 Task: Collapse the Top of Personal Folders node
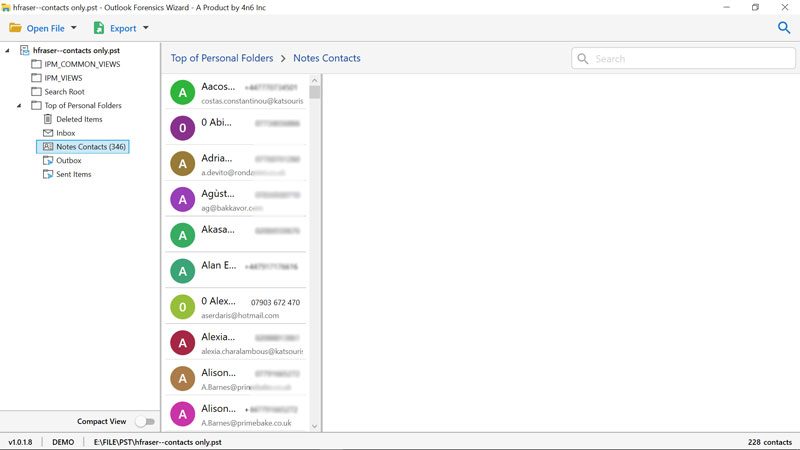[x=19, y=106]
